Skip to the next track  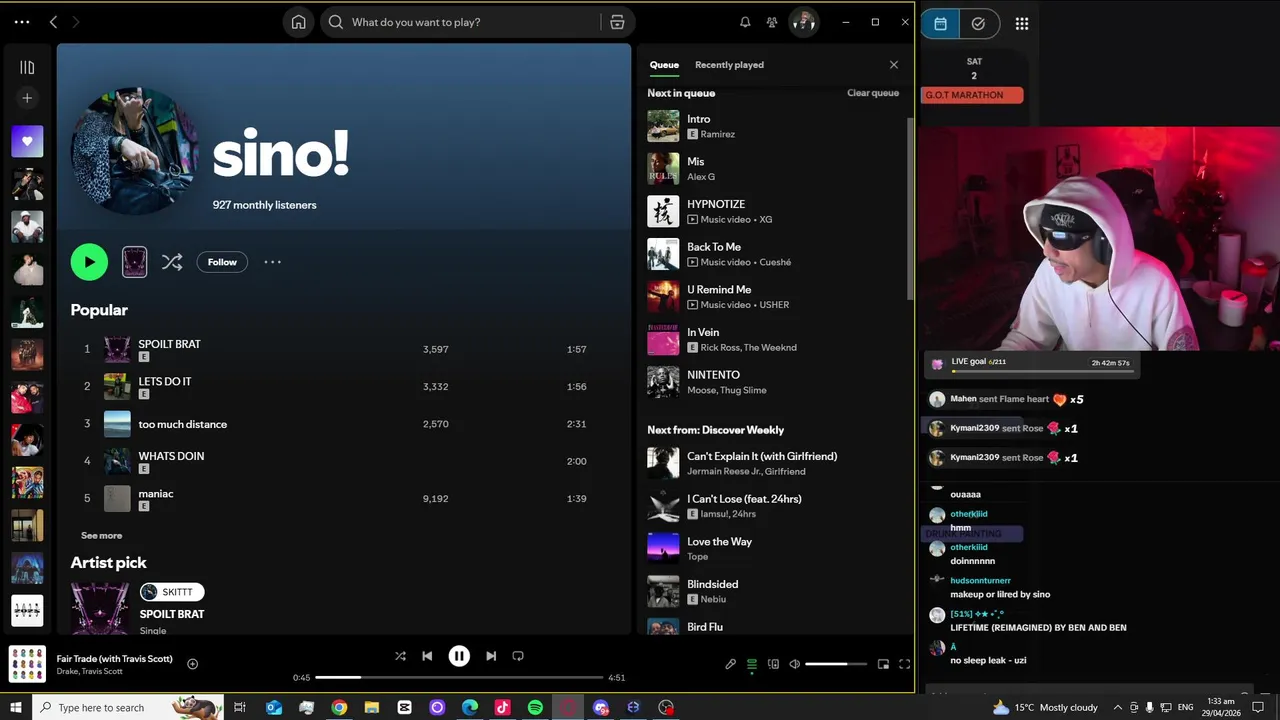click(491, 656)
